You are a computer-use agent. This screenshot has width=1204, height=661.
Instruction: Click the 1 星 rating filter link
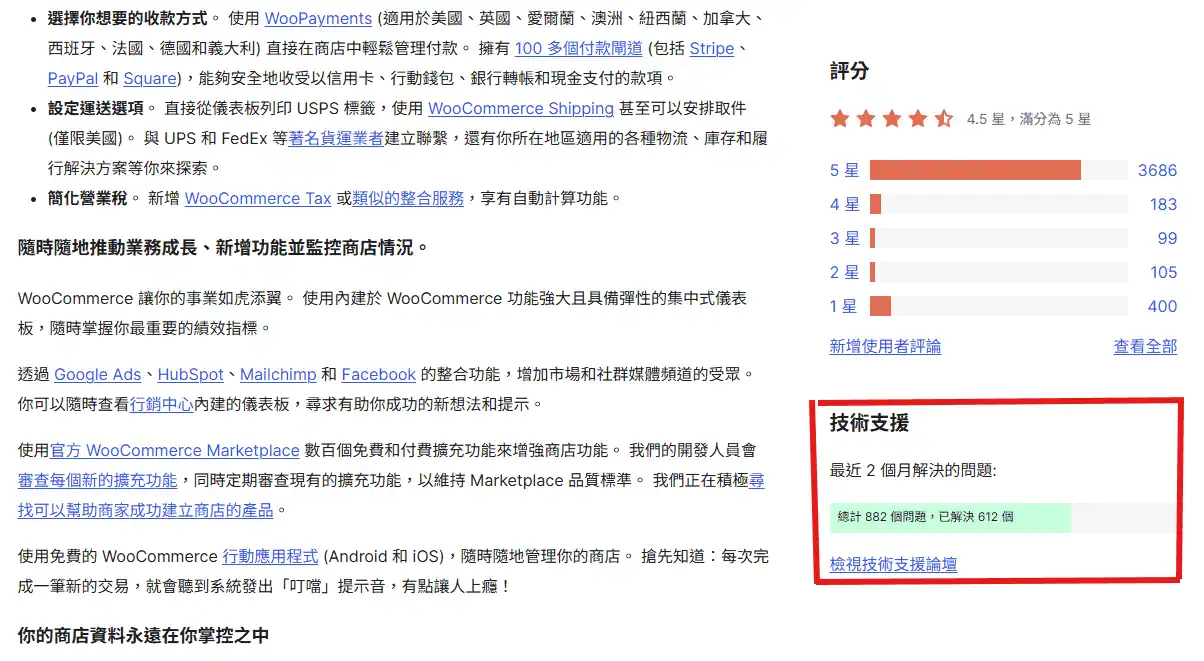click(x=844, y=306)
